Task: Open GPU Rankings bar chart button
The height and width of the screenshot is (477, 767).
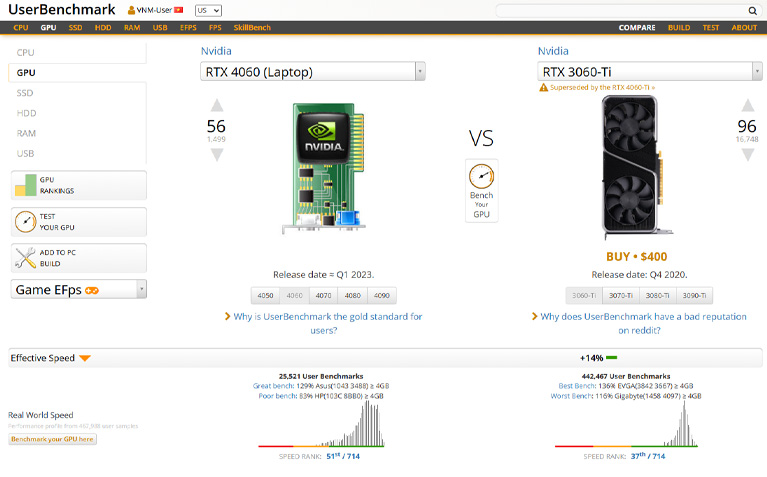Action: pyautogui.click(x=79, y=185)
